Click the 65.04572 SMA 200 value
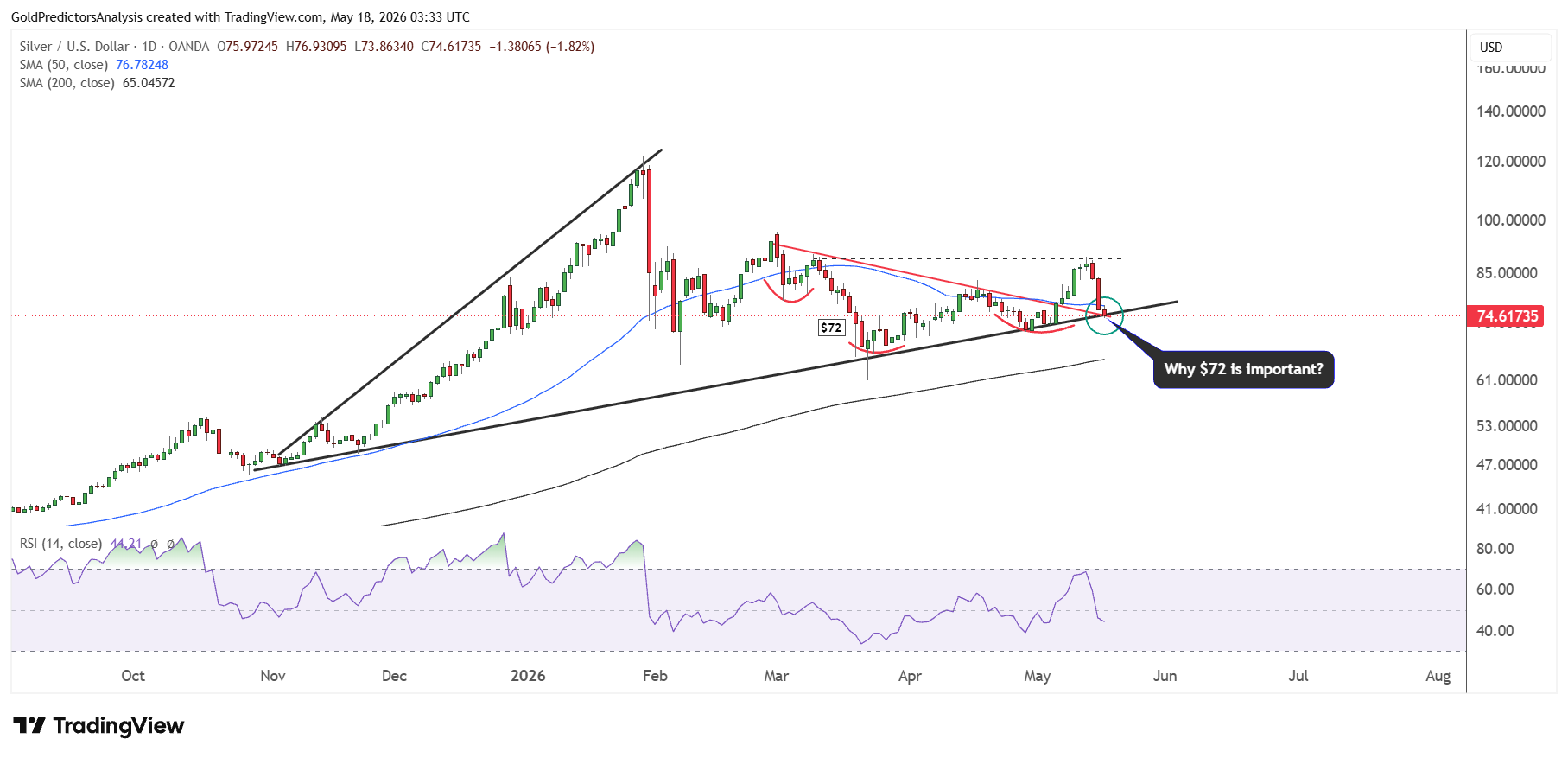Screen dimensions: 1568x758 [x=149, y=83]
